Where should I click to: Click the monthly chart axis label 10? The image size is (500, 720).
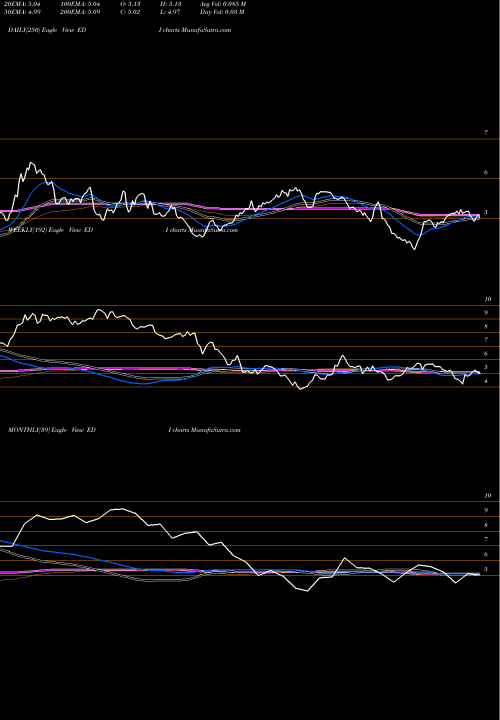pyautogui.click(x=488, y=496)
